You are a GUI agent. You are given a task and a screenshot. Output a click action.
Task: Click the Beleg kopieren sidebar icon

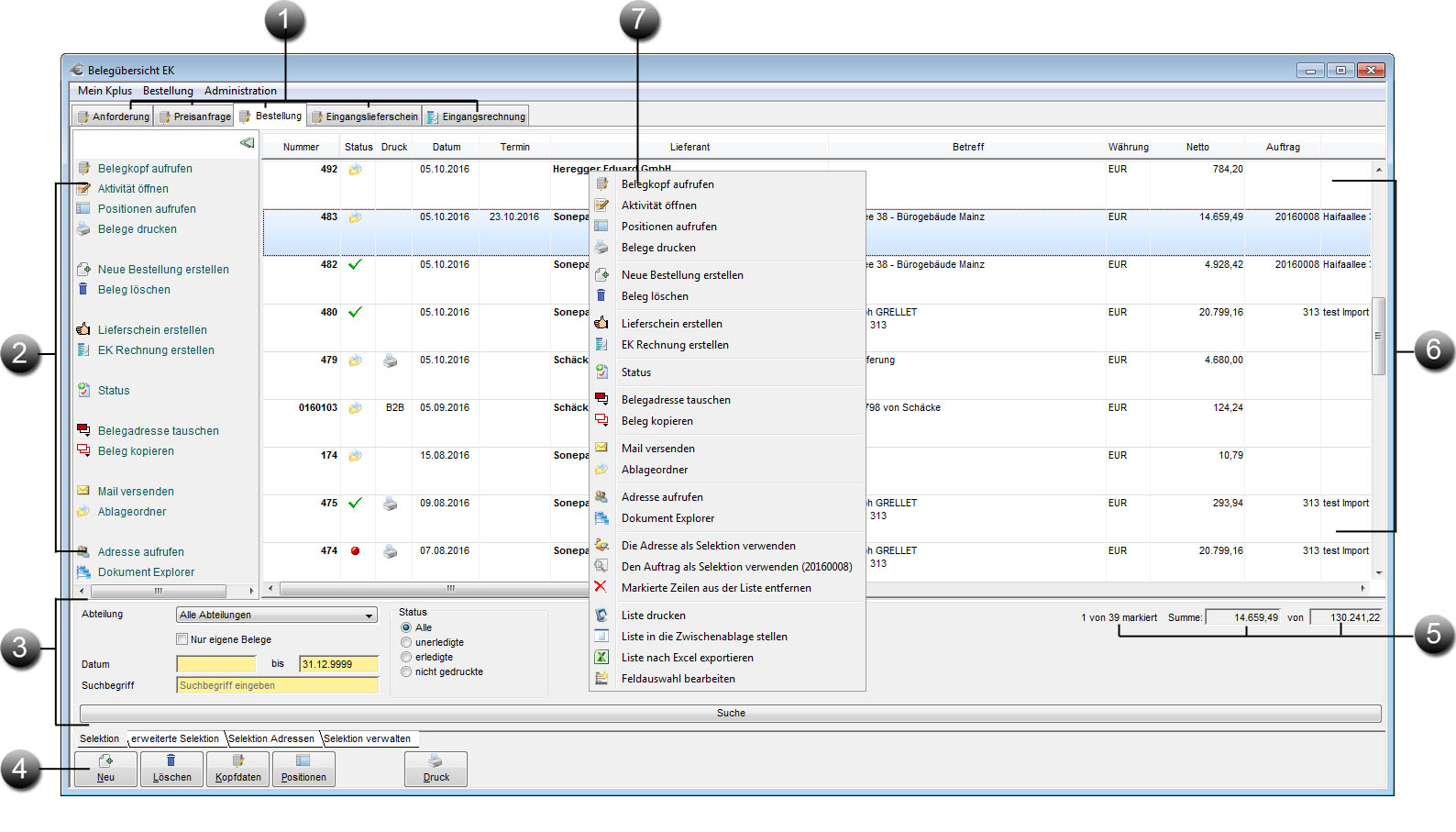tap(83, 450)
